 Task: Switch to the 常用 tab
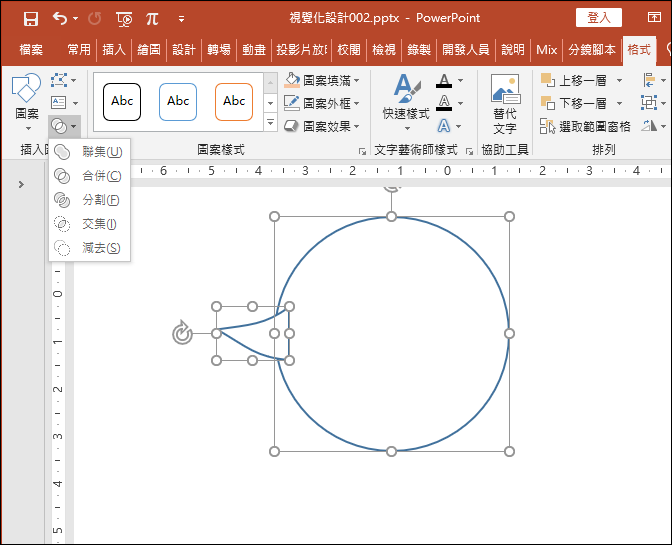tap(79, 50)
